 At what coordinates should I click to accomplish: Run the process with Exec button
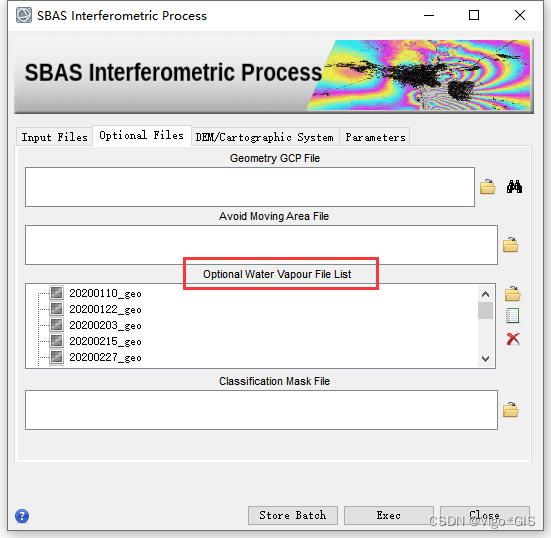click(x=389, y=515)
